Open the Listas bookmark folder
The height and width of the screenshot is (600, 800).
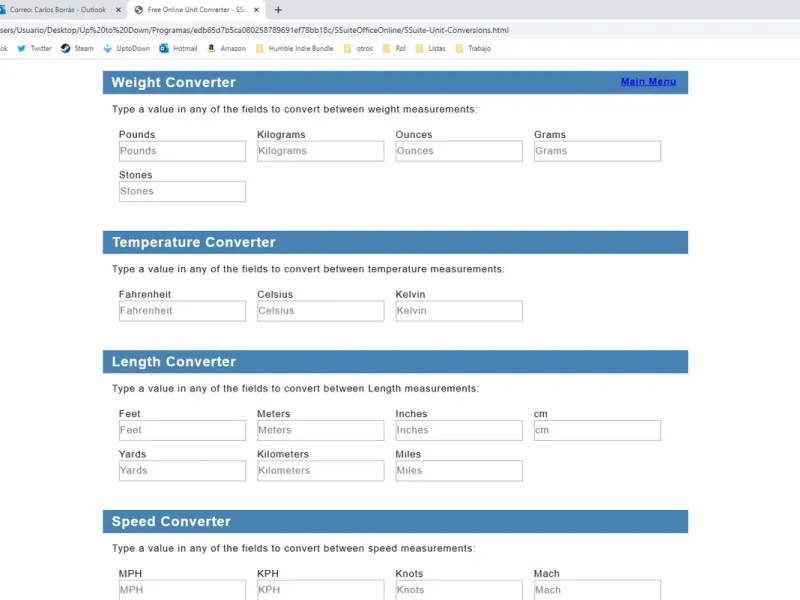[x=431, y=48]
